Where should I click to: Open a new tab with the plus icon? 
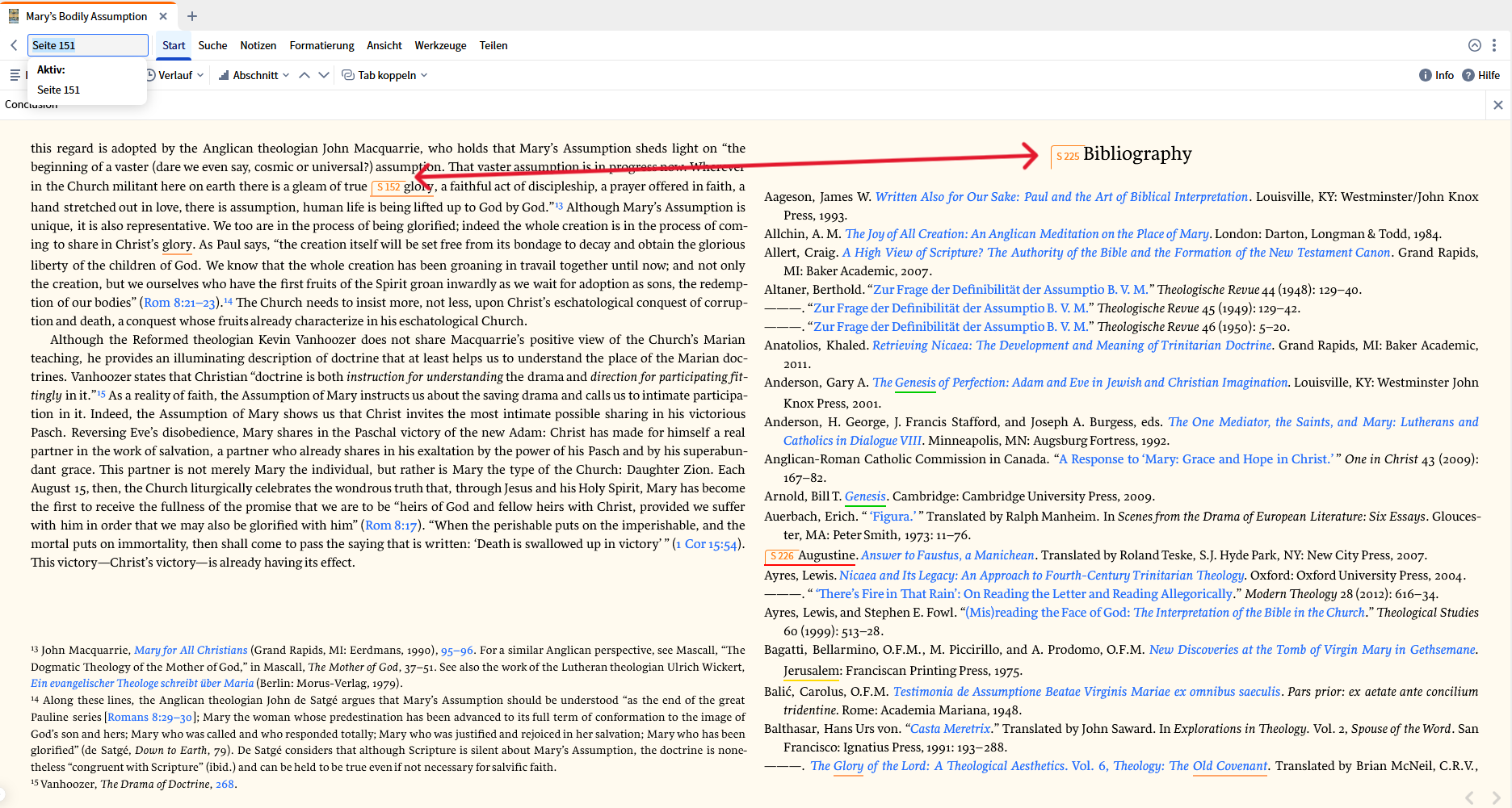[x=192, y=15]
